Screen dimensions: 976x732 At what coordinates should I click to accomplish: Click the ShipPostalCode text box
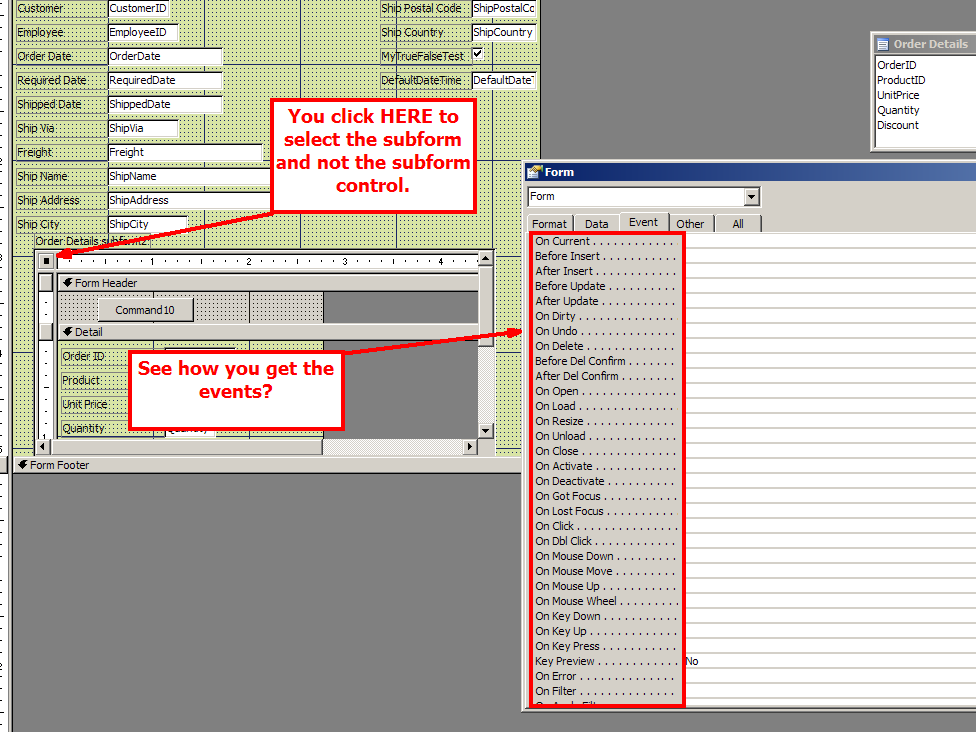504,9
